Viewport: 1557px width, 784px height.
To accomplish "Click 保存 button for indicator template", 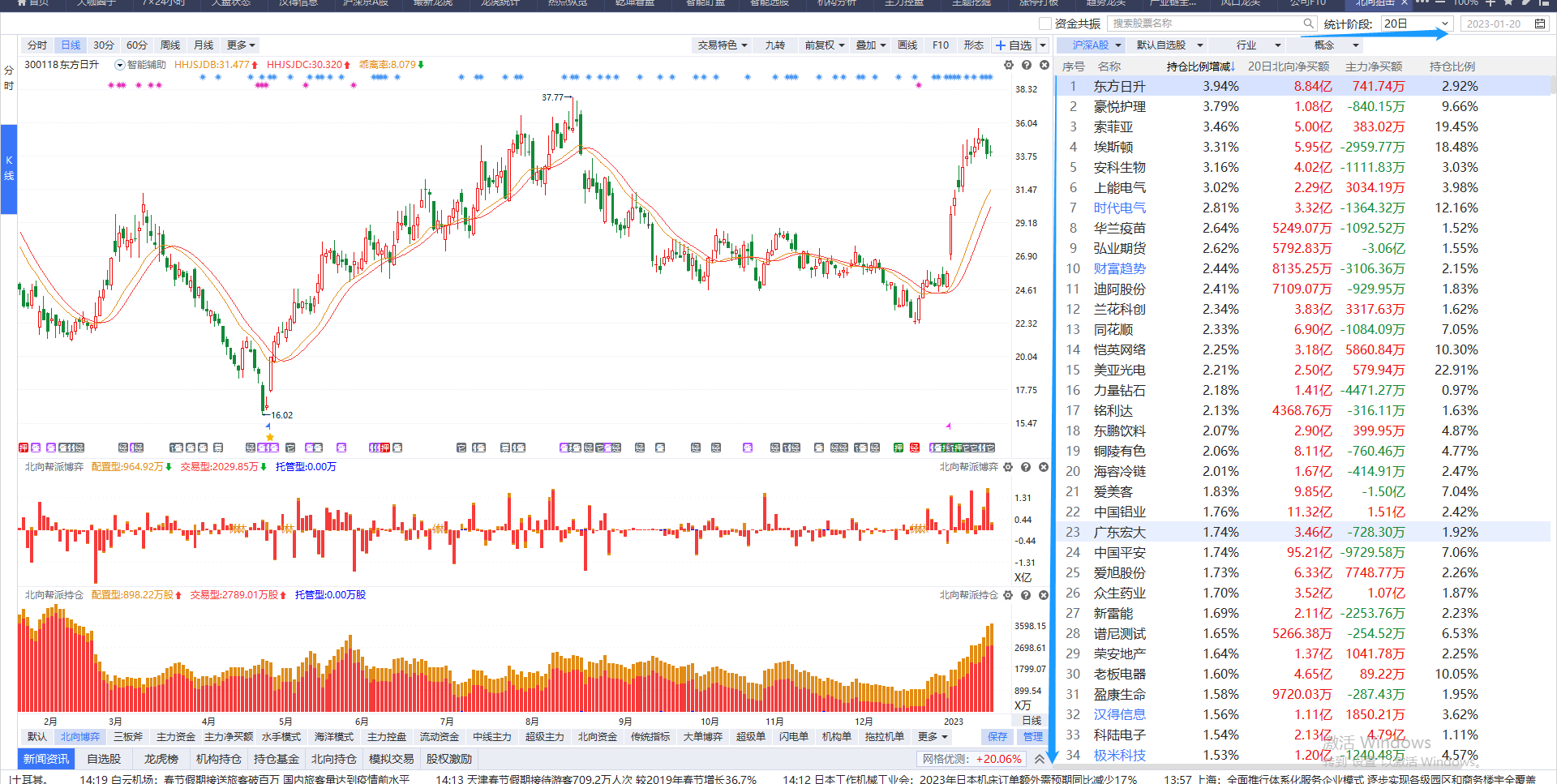I will 997,737.
